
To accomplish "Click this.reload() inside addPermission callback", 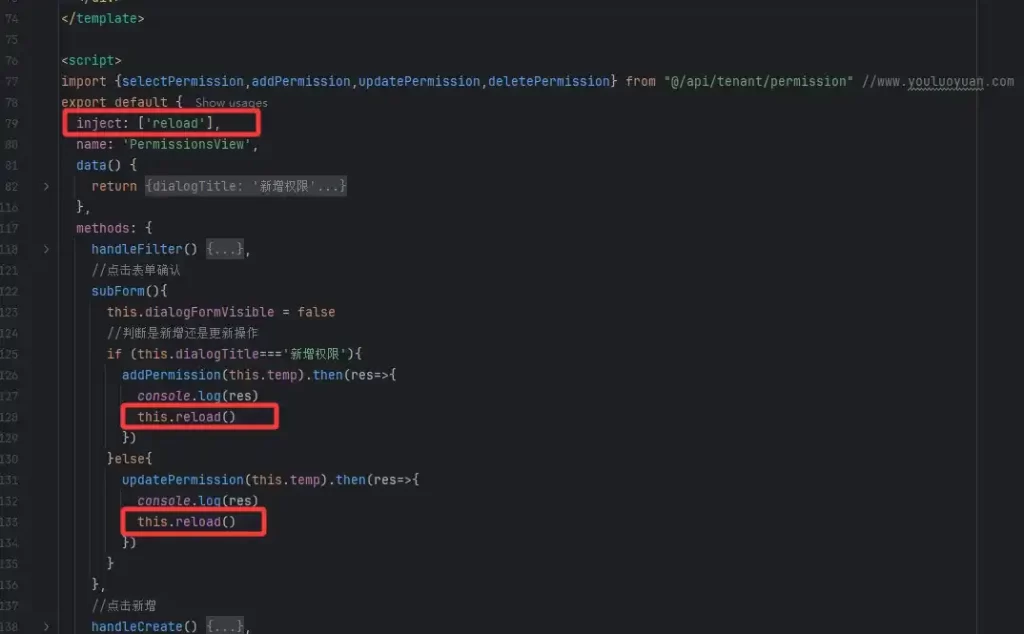I will coord(186,417).
